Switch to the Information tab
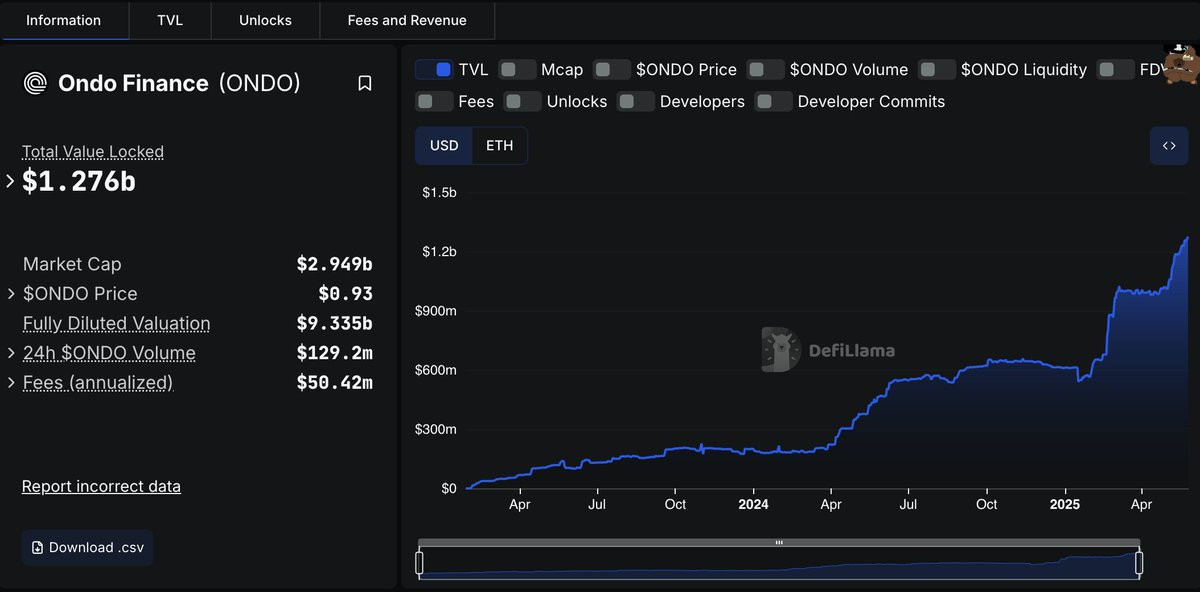This screenshot has width=1200, height=592. click(64, 20)
